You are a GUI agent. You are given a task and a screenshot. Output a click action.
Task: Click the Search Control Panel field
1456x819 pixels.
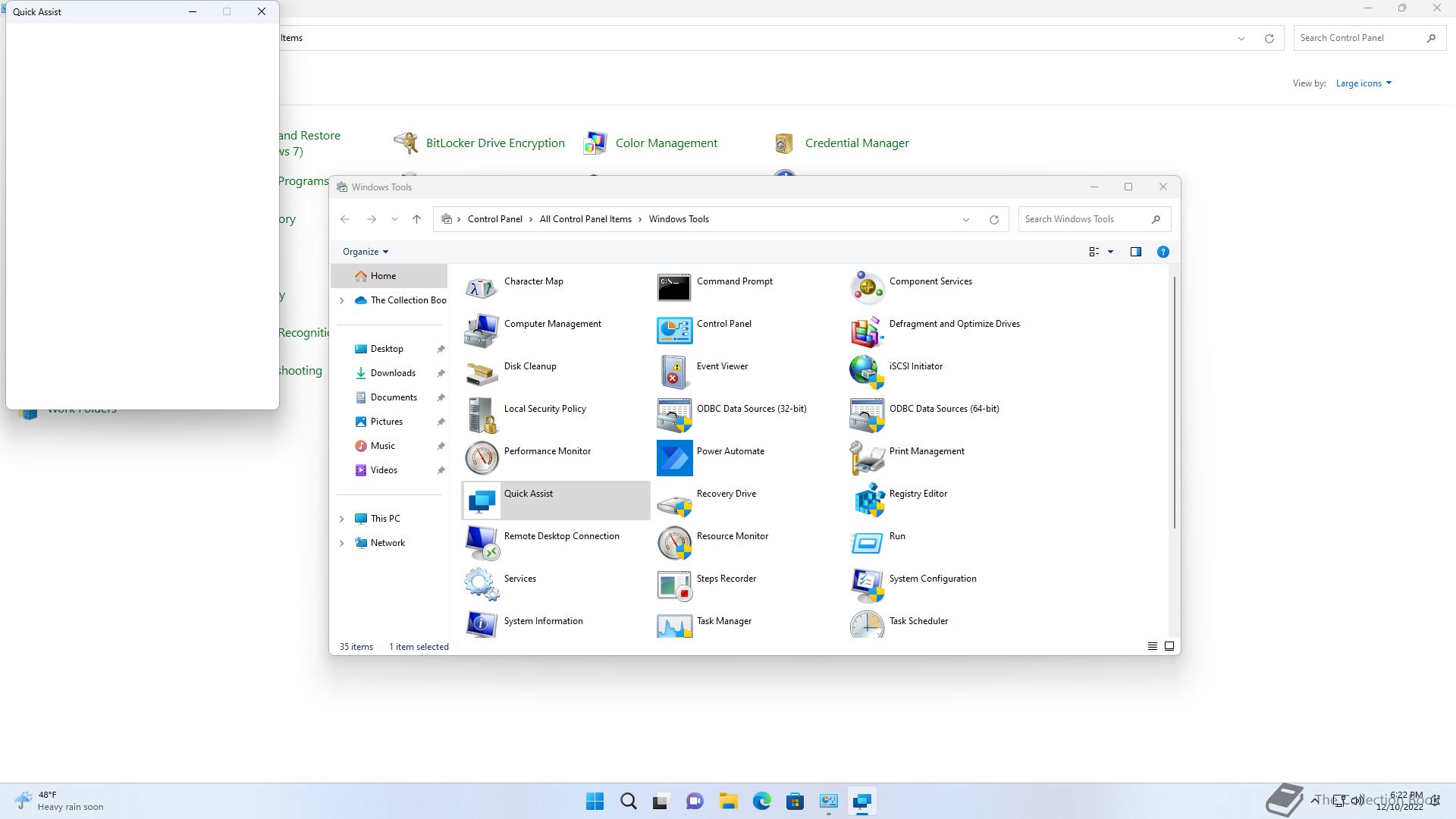coord(1369,38)
